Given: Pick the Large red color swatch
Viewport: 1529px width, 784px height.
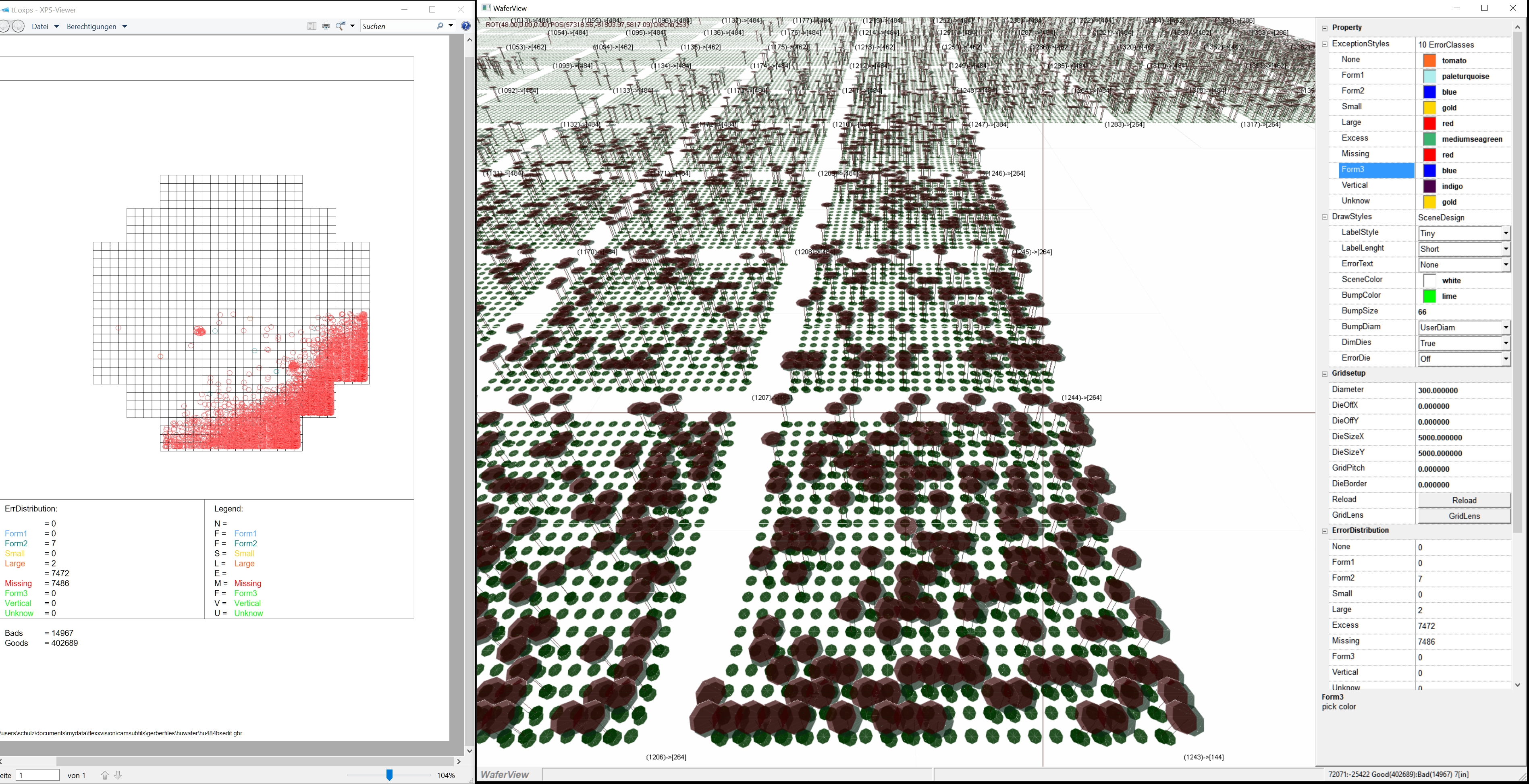Looking at the screenshot, I should point(1430,123).
